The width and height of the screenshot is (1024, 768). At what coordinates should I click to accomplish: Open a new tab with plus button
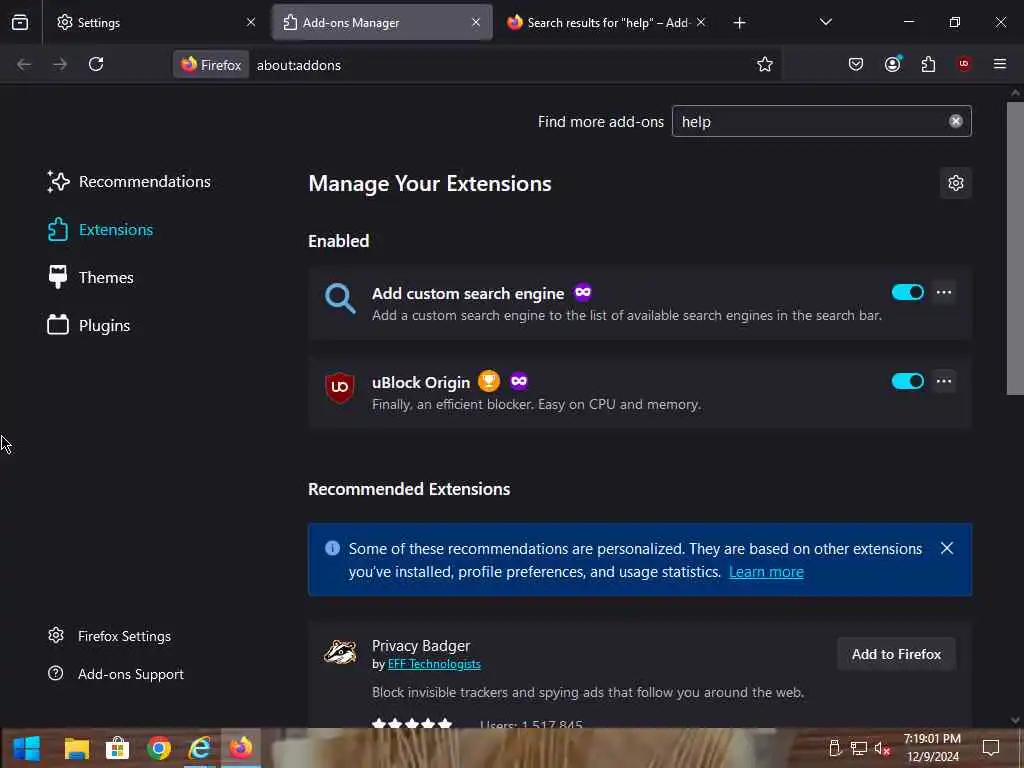point(739,23)
